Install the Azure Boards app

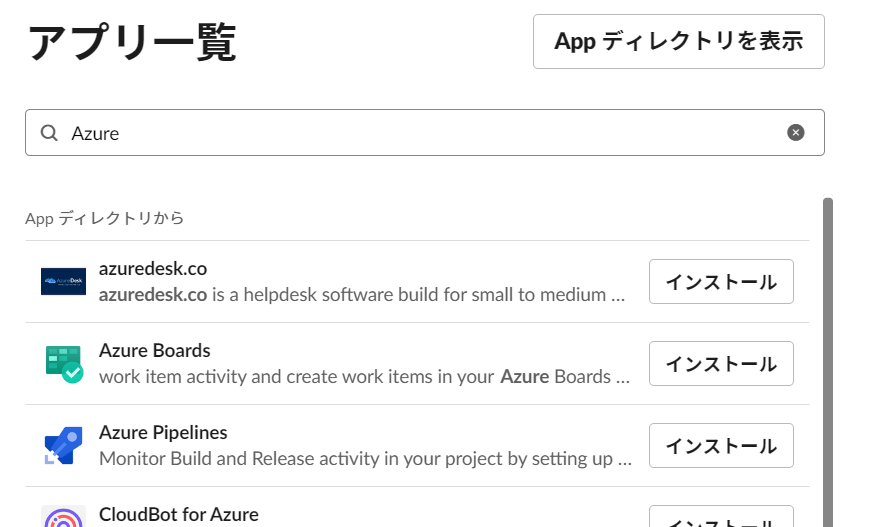tap(721, 364)
